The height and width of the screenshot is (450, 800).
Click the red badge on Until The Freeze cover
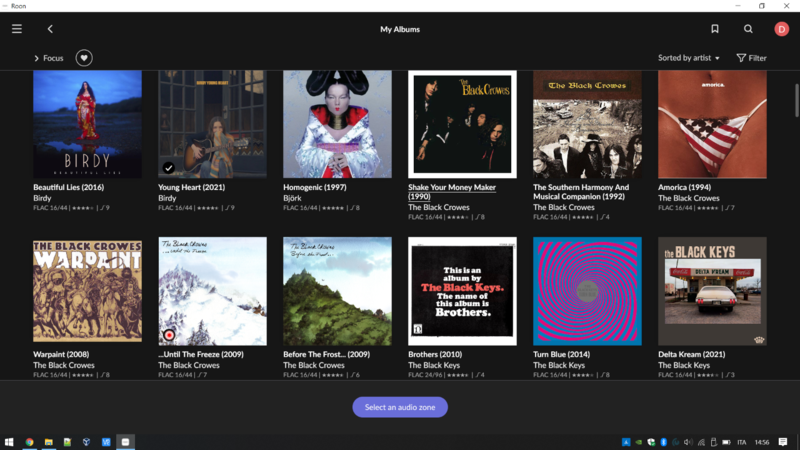168,334
